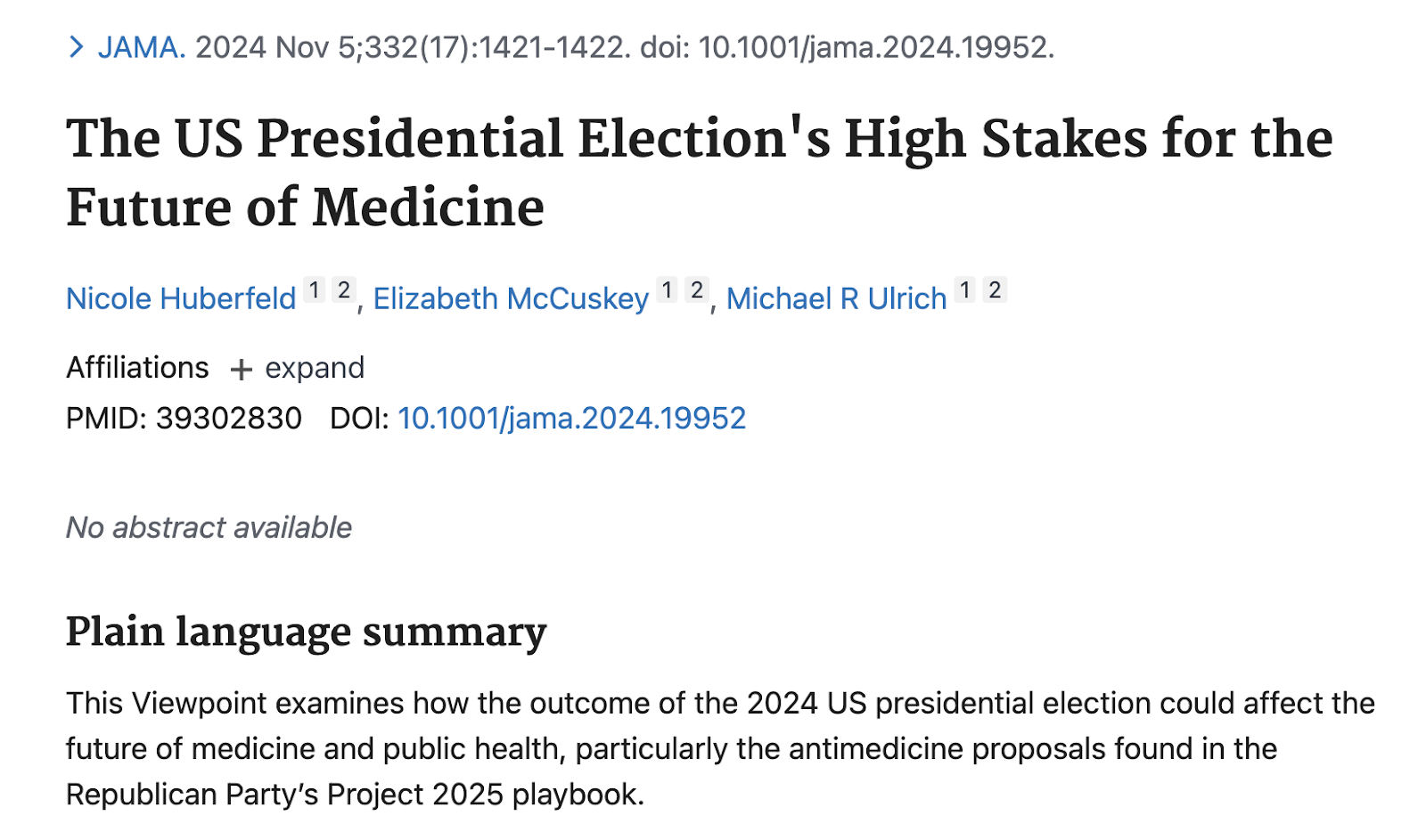Click the plus icon beside Affiliations
Image resolution: width=1426 pixels, height=840 pixels.
coord(241,369)
